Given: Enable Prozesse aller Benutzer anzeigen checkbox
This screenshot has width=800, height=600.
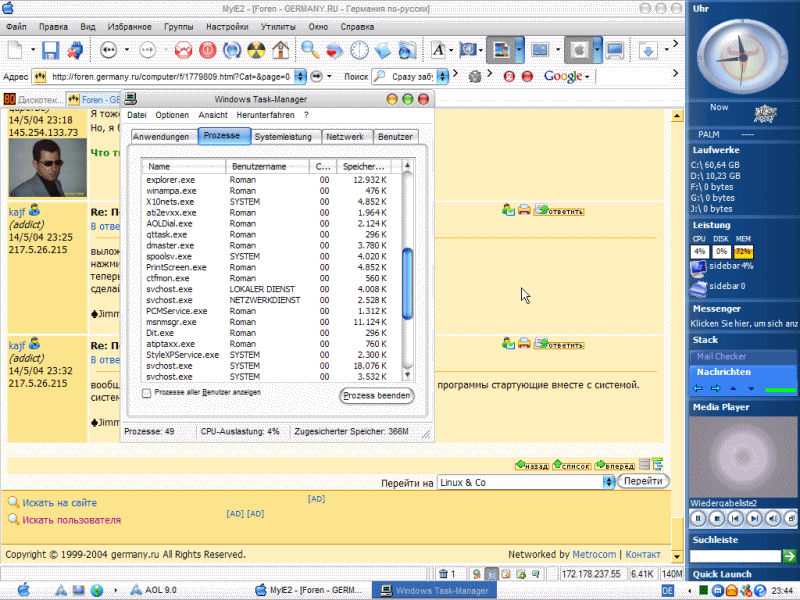Looking at the screenshot, I should (x=146, y=393).
